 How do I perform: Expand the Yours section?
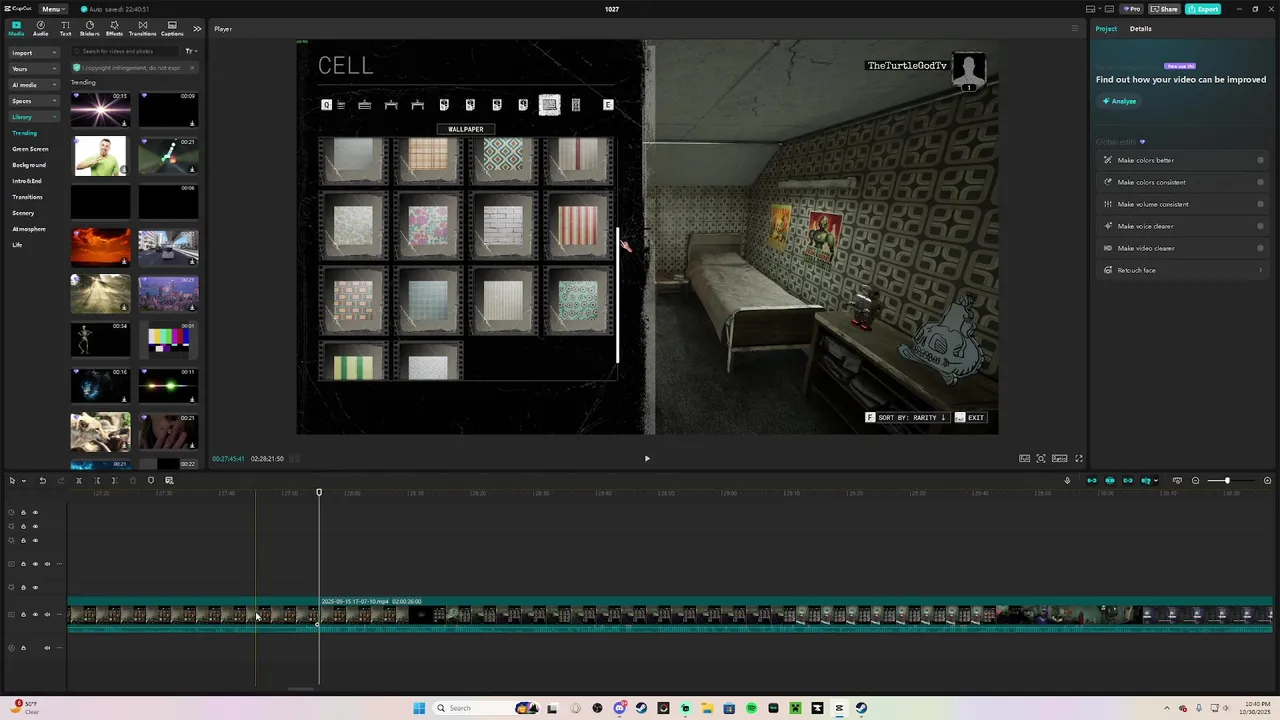pyautogui.click(x=34, y=69)
